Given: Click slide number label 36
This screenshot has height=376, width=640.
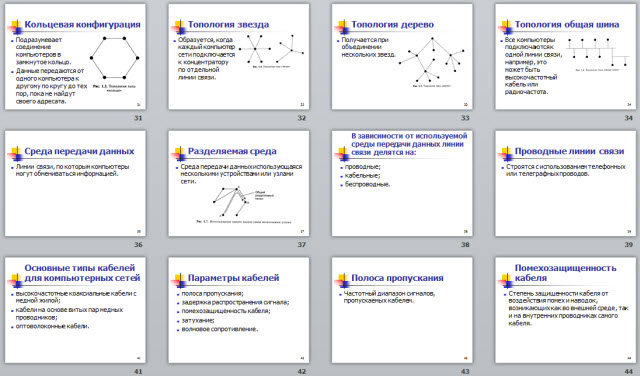Looking at the screenshot, I should (x=138, y=245).
